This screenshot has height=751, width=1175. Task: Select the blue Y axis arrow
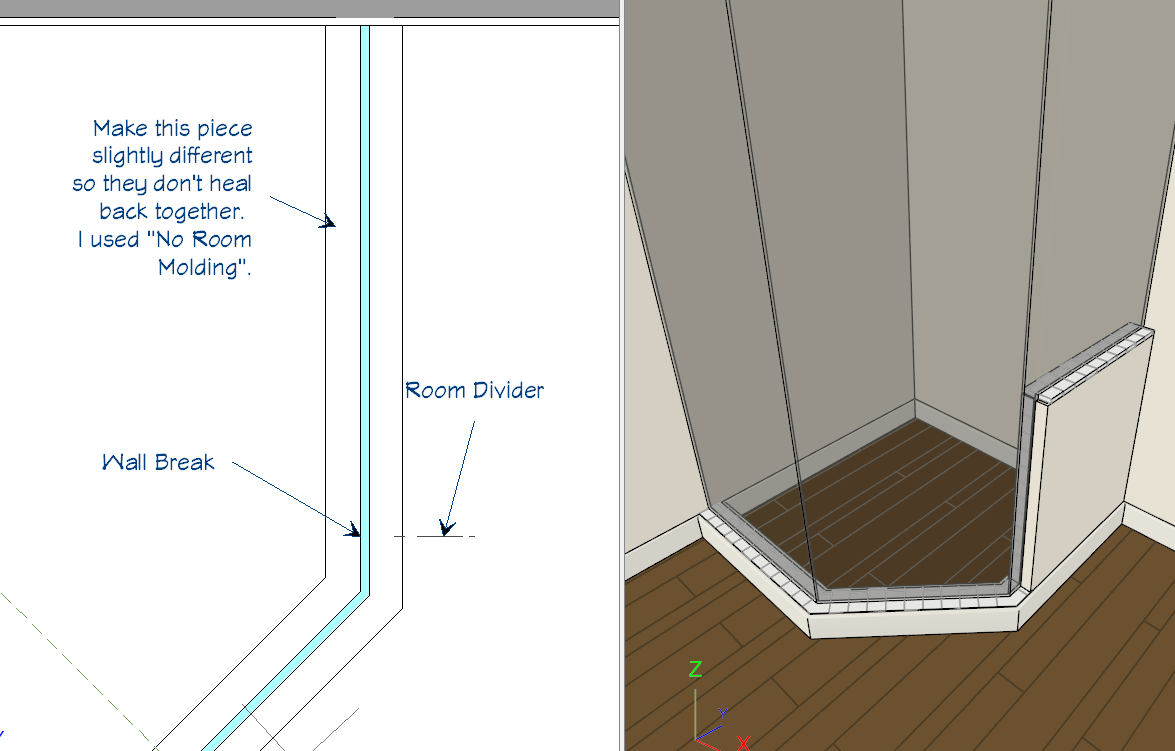tap(720, 714)
